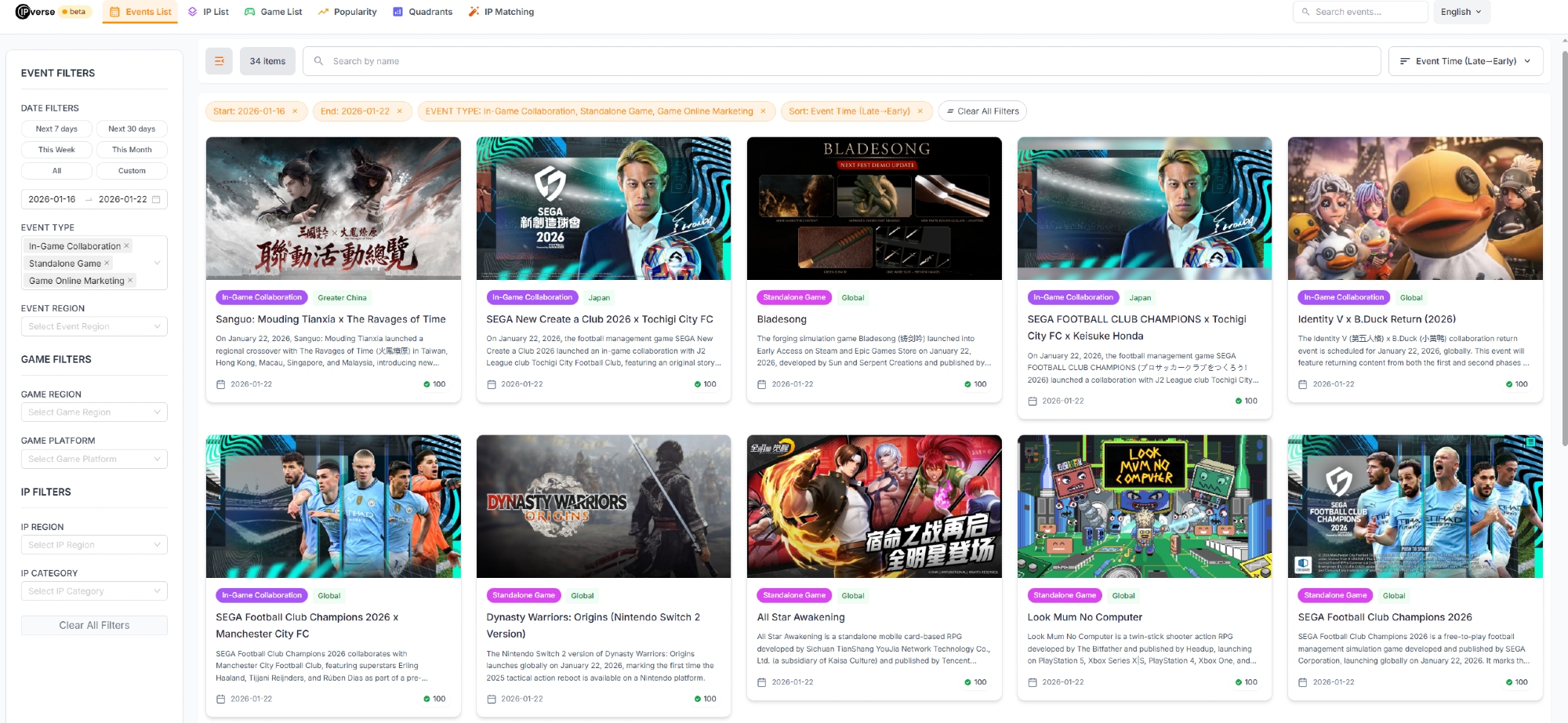The image size is (1568, 723).
Task: Click the calendar icon in date range field
Action: coord(156,199)
